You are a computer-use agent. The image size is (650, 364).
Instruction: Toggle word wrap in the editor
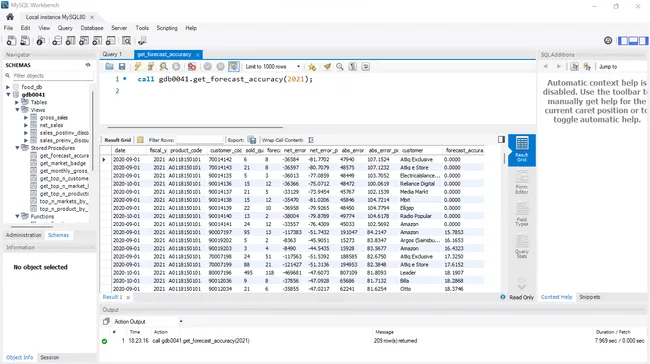coord(366,66)
